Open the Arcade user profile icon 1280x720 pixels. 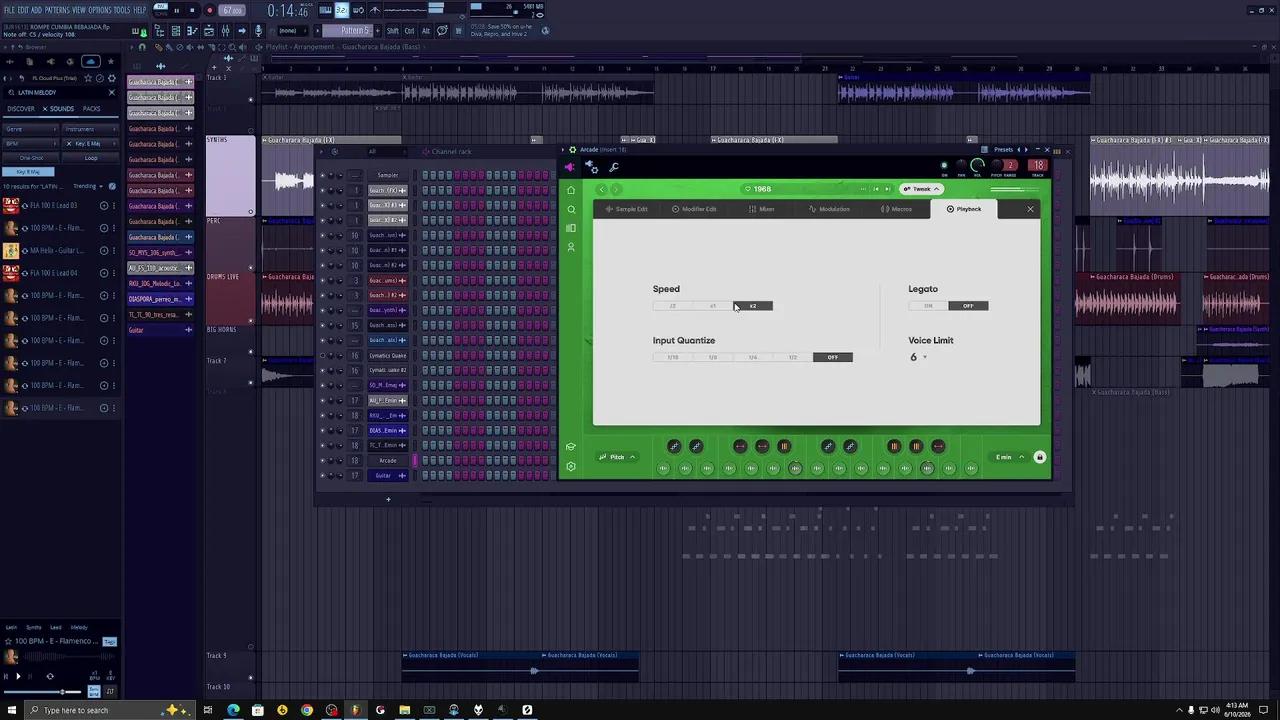[571, 247]
